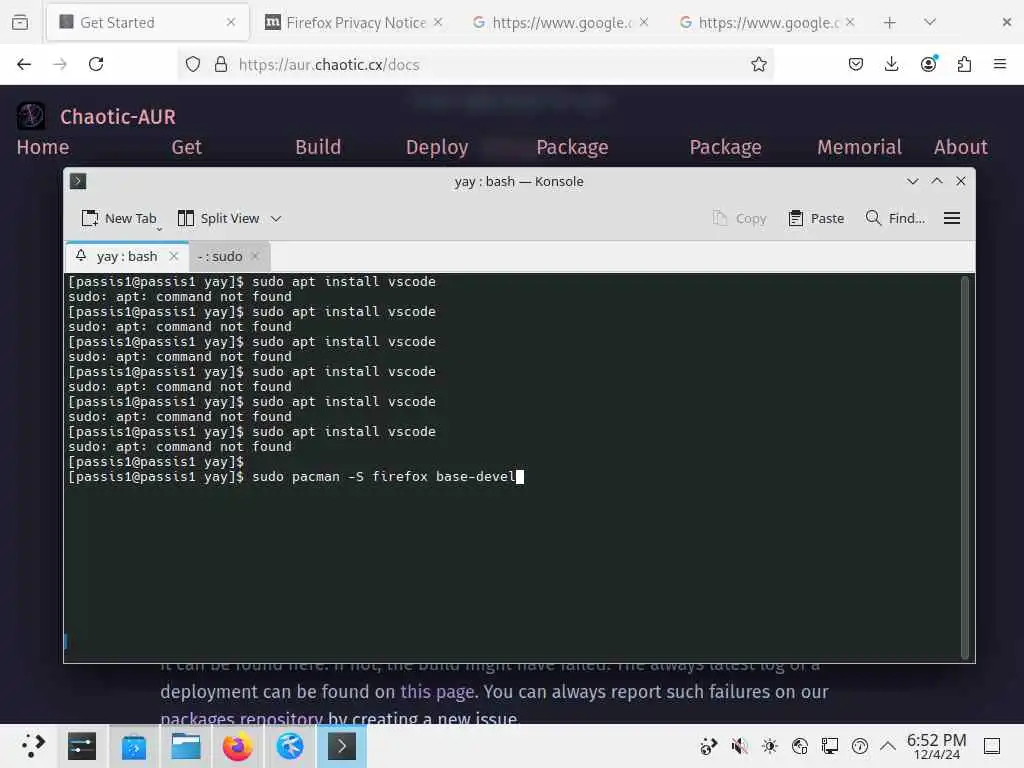Open Firefox downloads panel
Screen dimensions: 1024x768
pos(891,64)
